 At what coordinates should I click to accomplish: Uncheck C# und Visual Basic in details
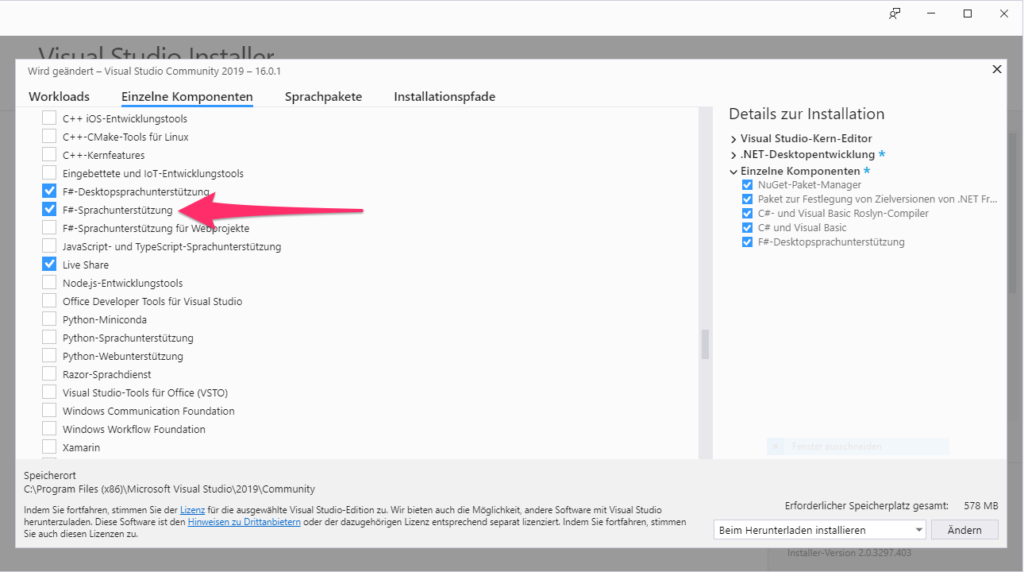coord(747,228)
